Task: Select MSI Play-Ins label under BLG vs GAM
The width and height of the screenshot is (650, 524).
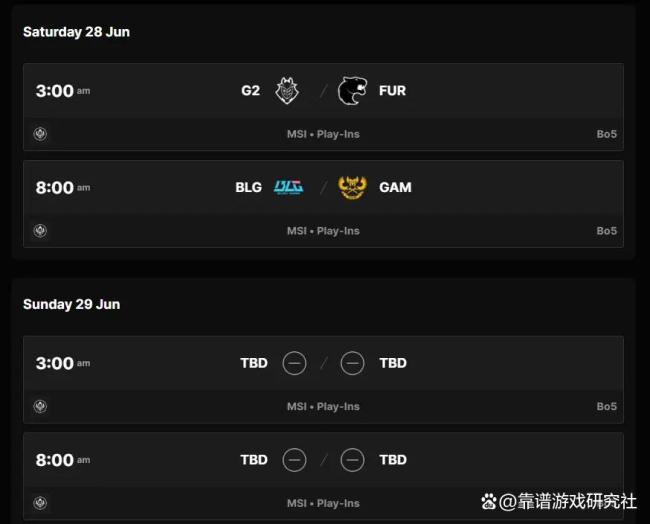Action: tap(323, 231)
